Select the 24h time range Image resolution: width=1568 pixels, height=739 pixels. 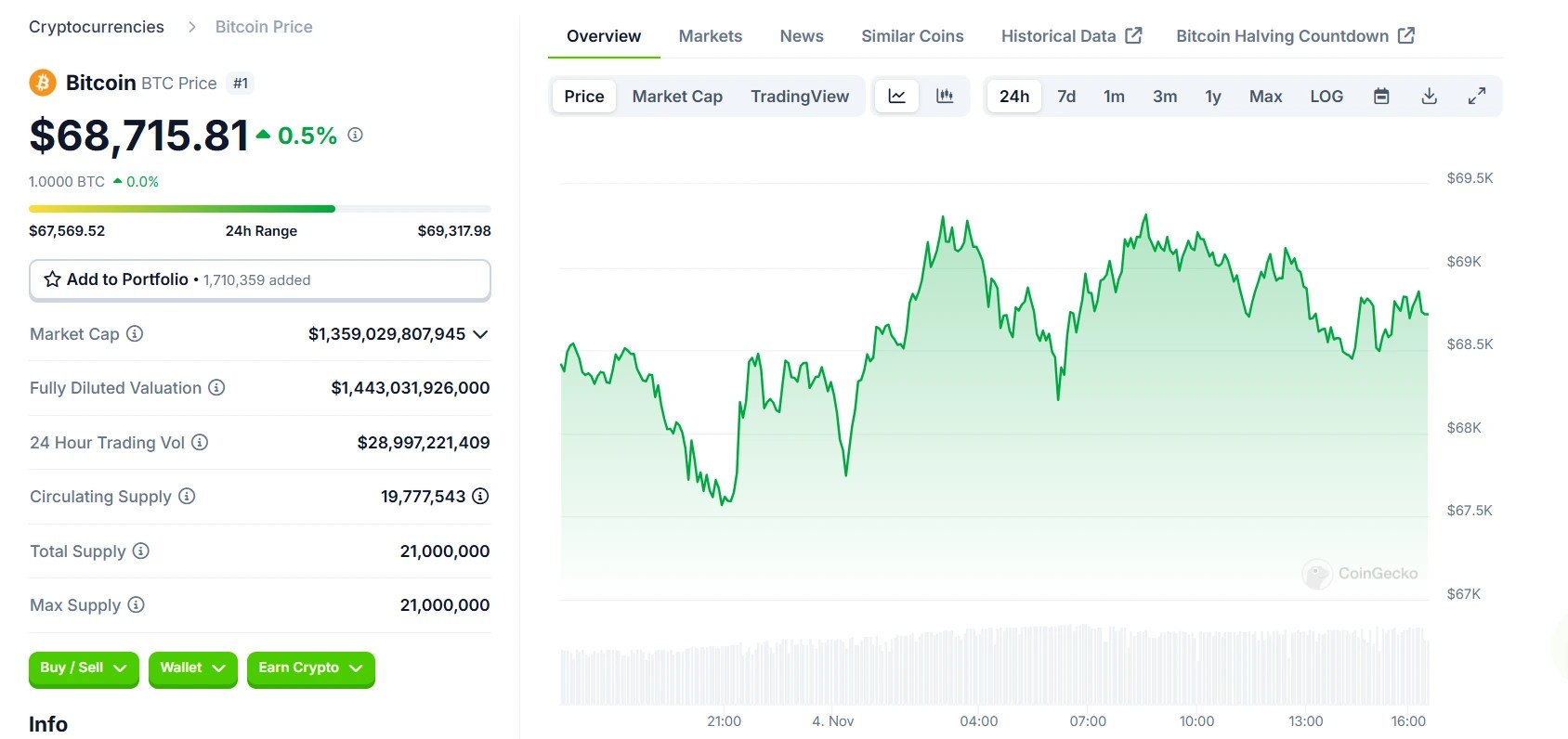point(1014,97)
